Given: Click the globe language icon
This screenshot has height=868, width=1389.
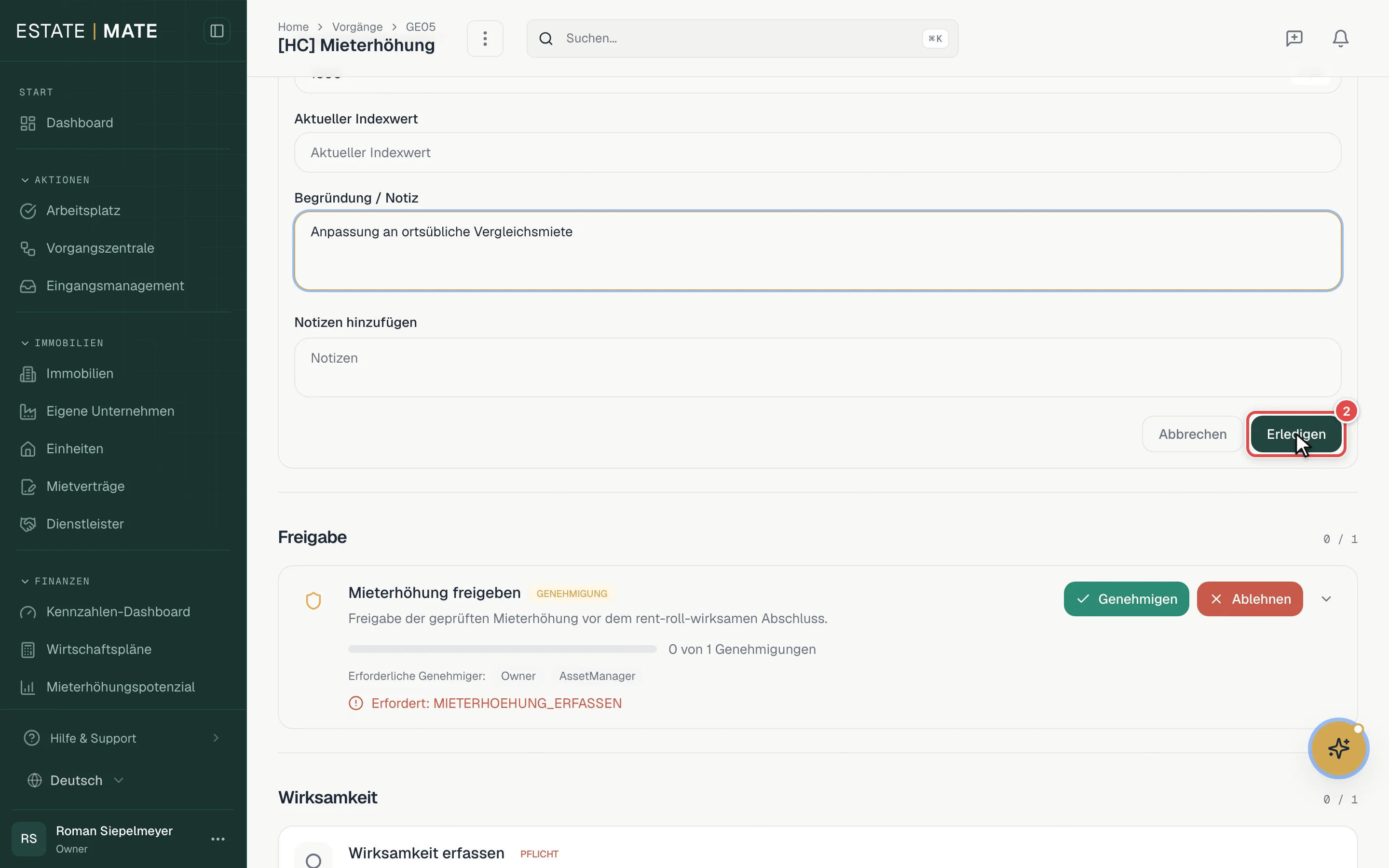Looking at the screenshot, I should [35, 780].
